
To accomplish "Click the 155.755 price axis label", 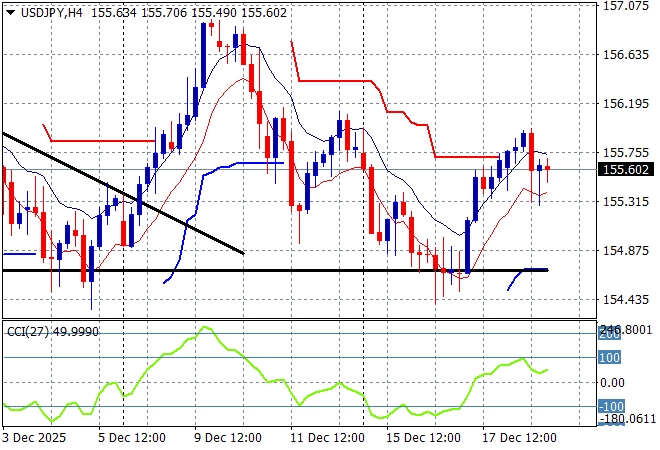I will tap(626, 152).
